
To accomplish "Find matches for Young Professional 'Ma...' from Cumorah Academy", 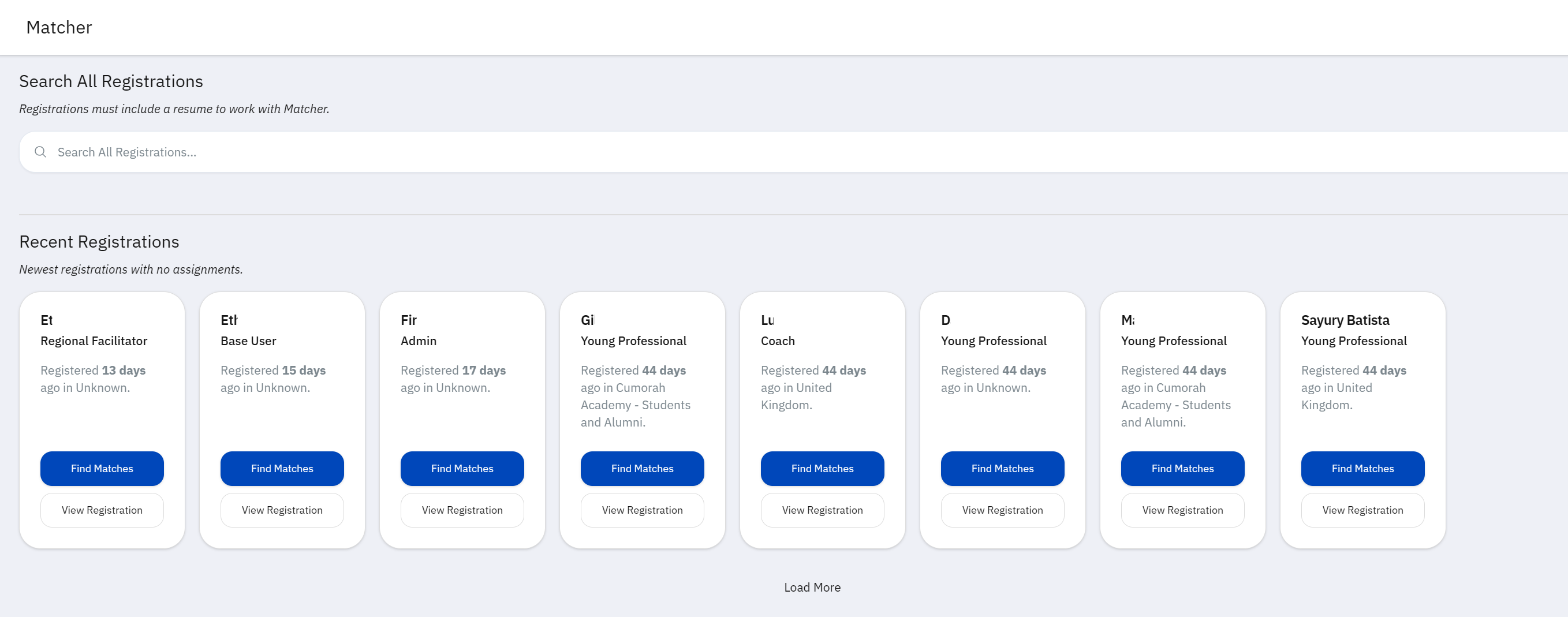I will pyautogui.click(x=1183, y=469).
